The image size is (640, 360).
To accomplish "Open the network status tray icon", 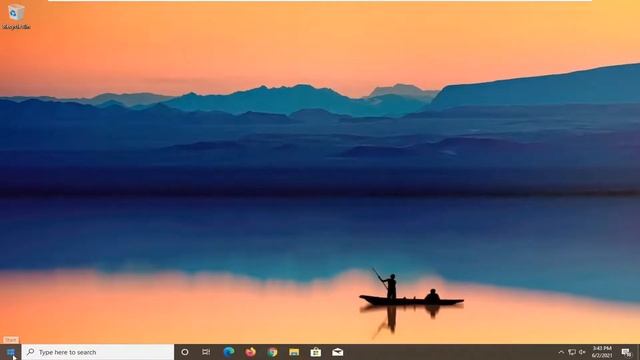I will pos(572,352).
